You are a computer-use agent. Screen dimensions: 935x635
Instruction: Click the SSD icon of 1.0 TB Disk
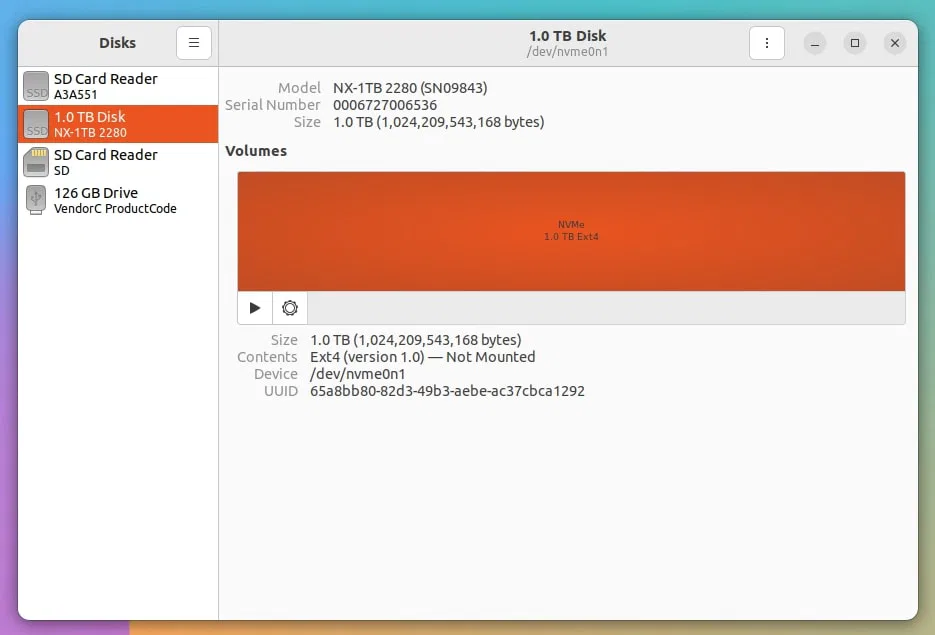click(36, 124)
